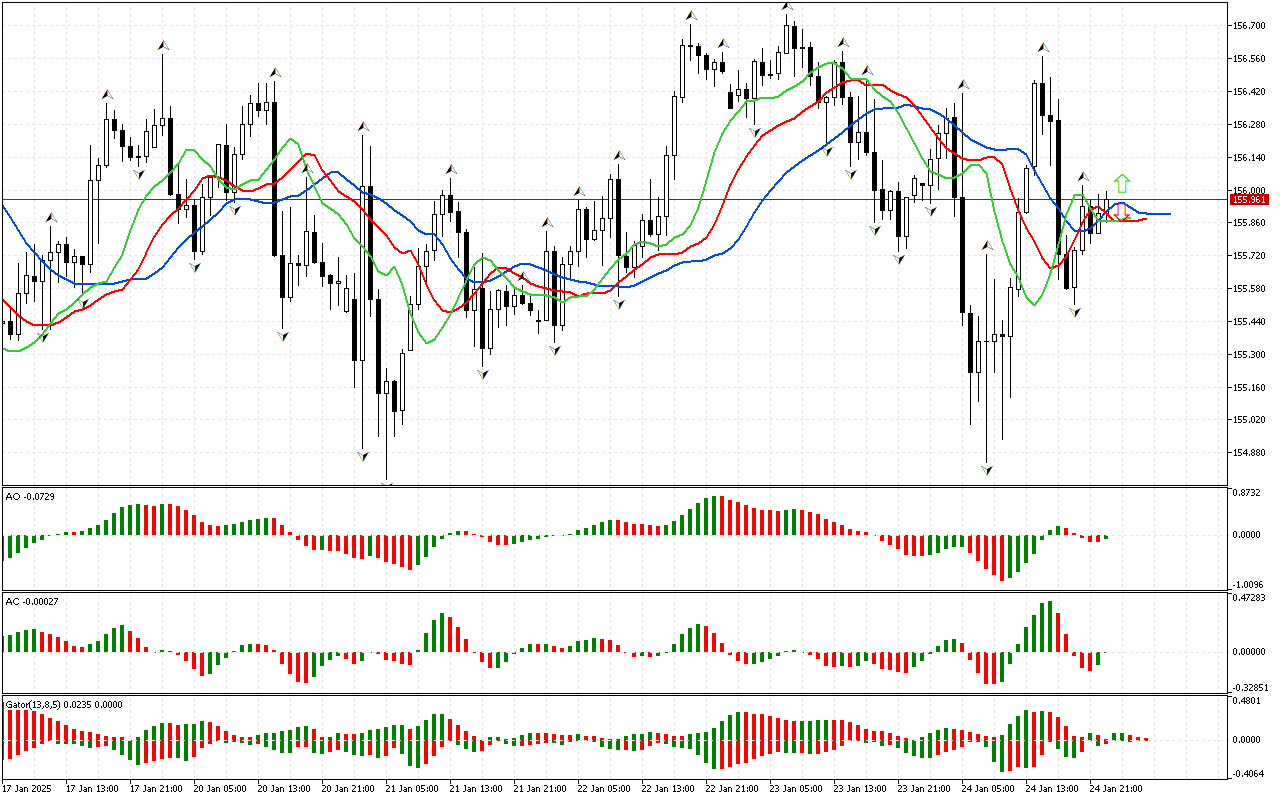Screen dimensions: 1280x800
Task: Click the 155.720 price level on the scale
Action: coord(1250,256)
